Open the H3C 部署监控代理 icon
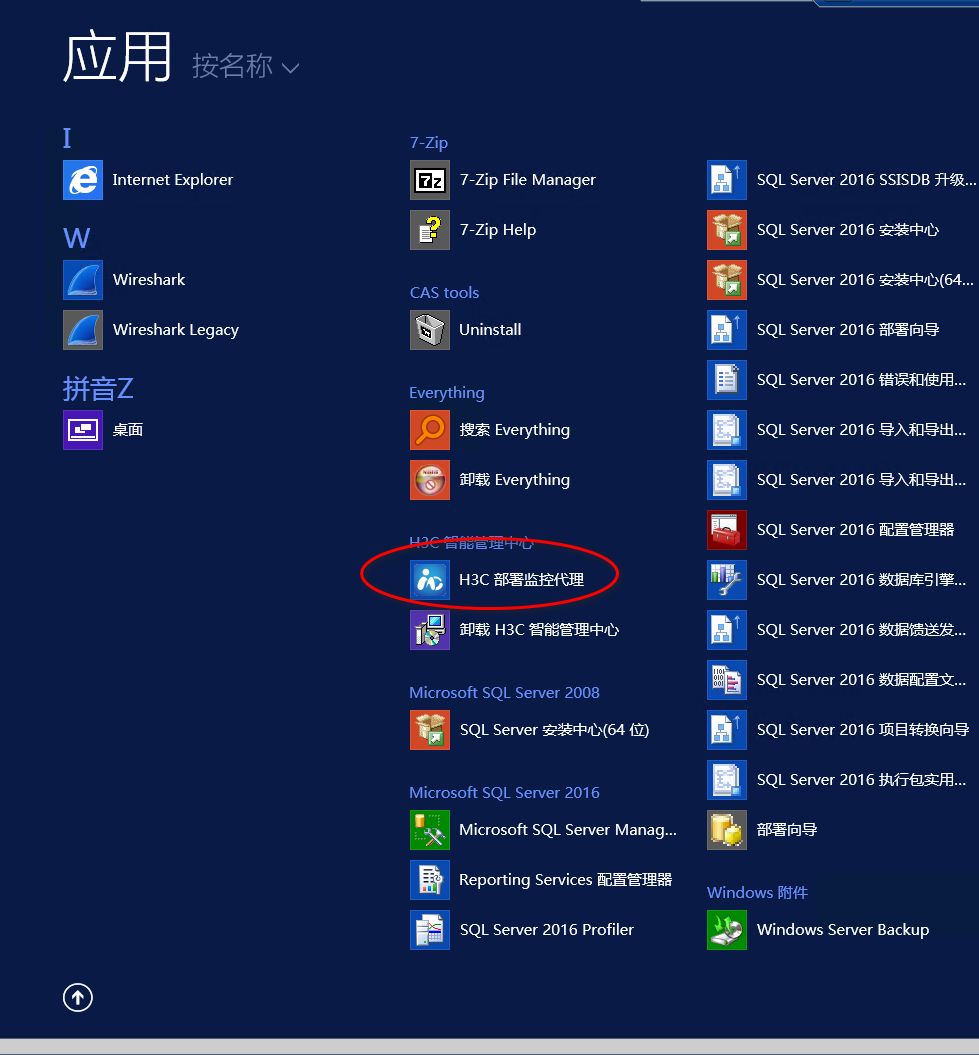The height and width of the screenshot is (1055, 979). (430, 580)
